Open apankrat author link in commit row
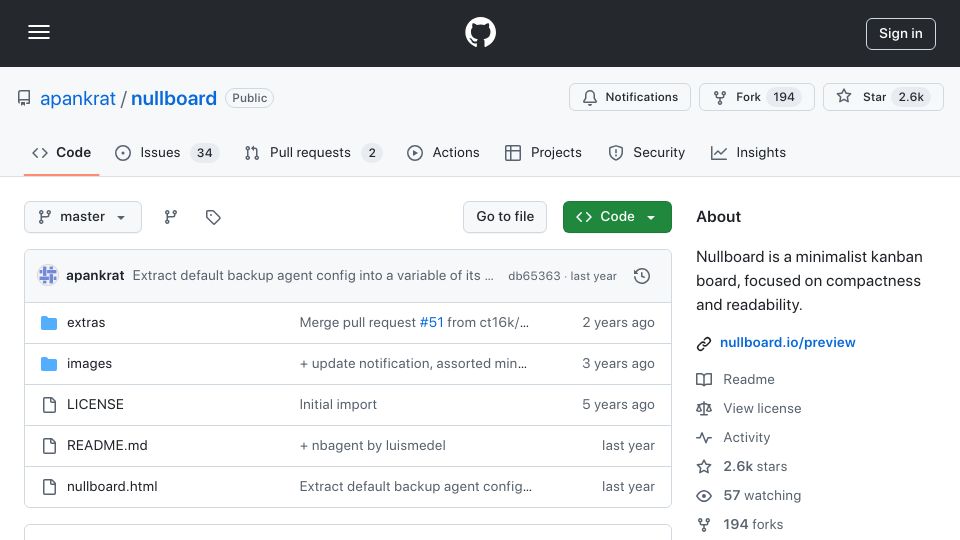Screen dimensions: 960x540 [95, 276]
